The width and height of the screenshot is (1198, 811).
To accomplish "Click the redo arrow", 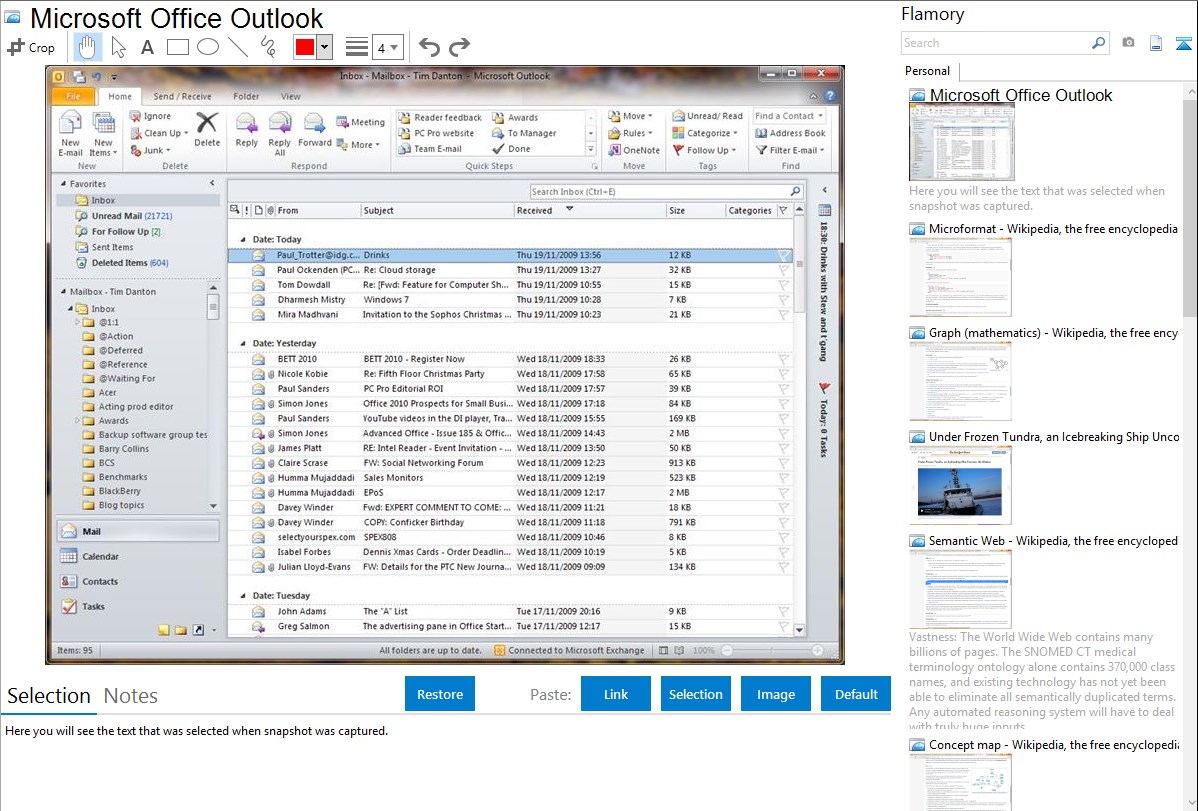I will coord(459,47).
